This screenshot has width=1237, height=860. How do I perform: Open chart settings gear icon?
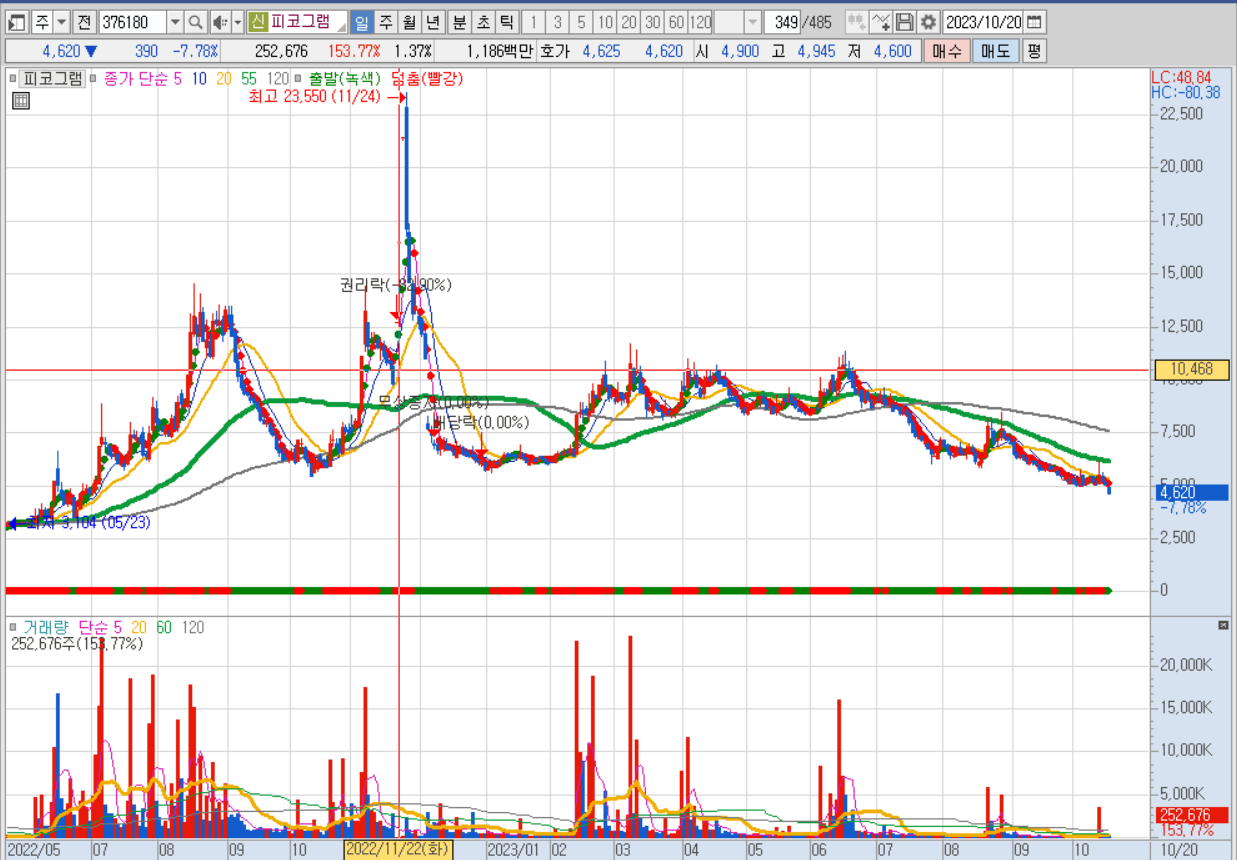(929, 22)
